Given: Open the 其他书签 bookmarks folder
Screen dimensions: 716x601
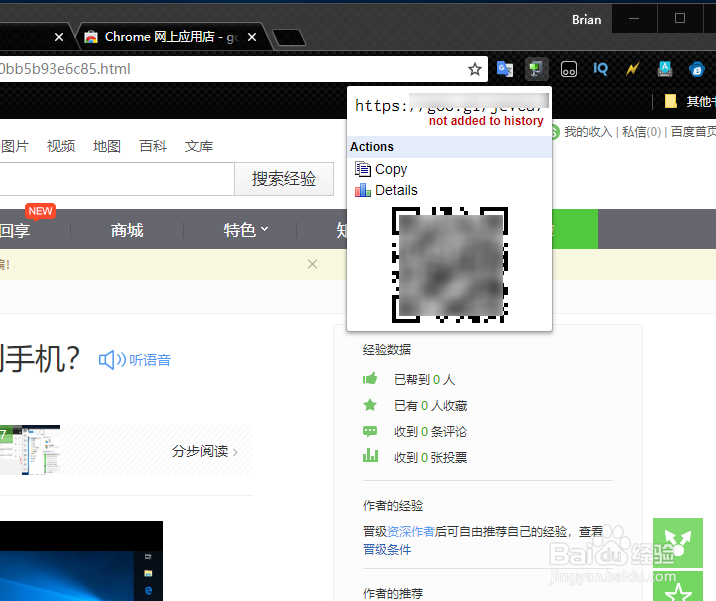Looking at the screenshot, I should (690, 101).
